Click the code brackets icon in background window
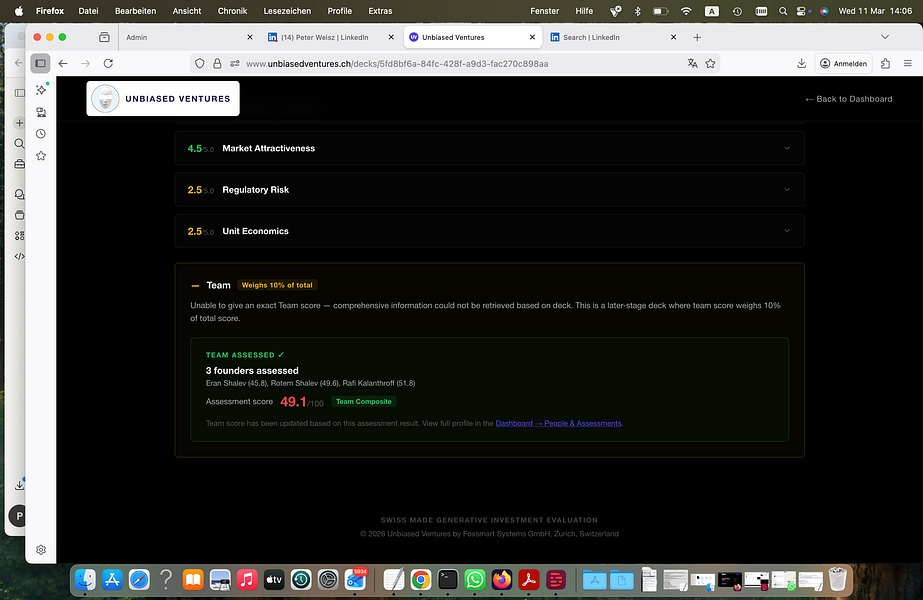Image resolution: width=923 pixels, height=600 pixels. click(x=19, y=256)
